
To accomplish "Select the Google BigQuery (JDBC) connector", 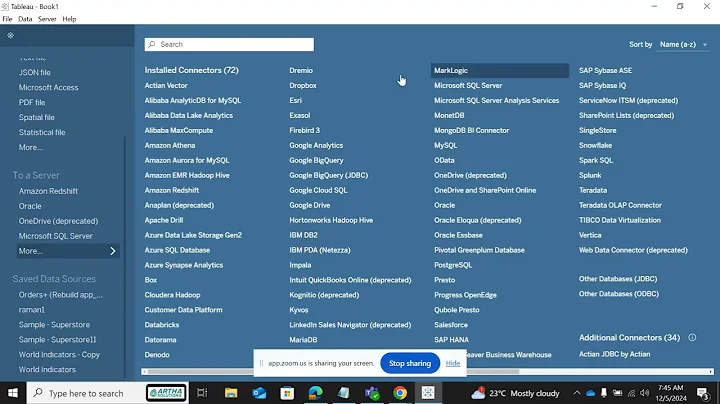I will pos(328,175).
